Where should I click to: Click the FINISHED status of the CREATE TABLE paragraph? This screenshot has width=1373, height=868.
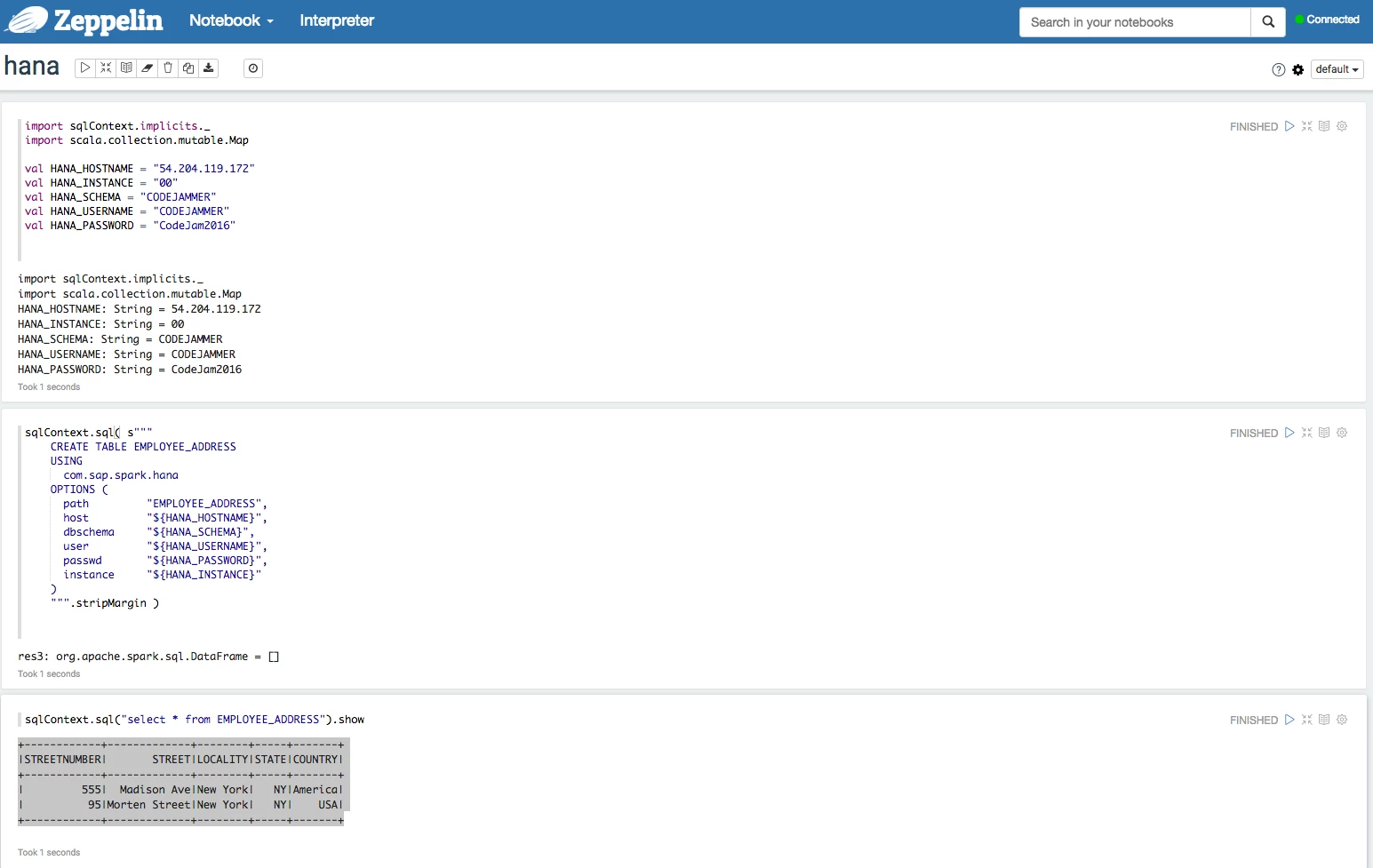1254,434
